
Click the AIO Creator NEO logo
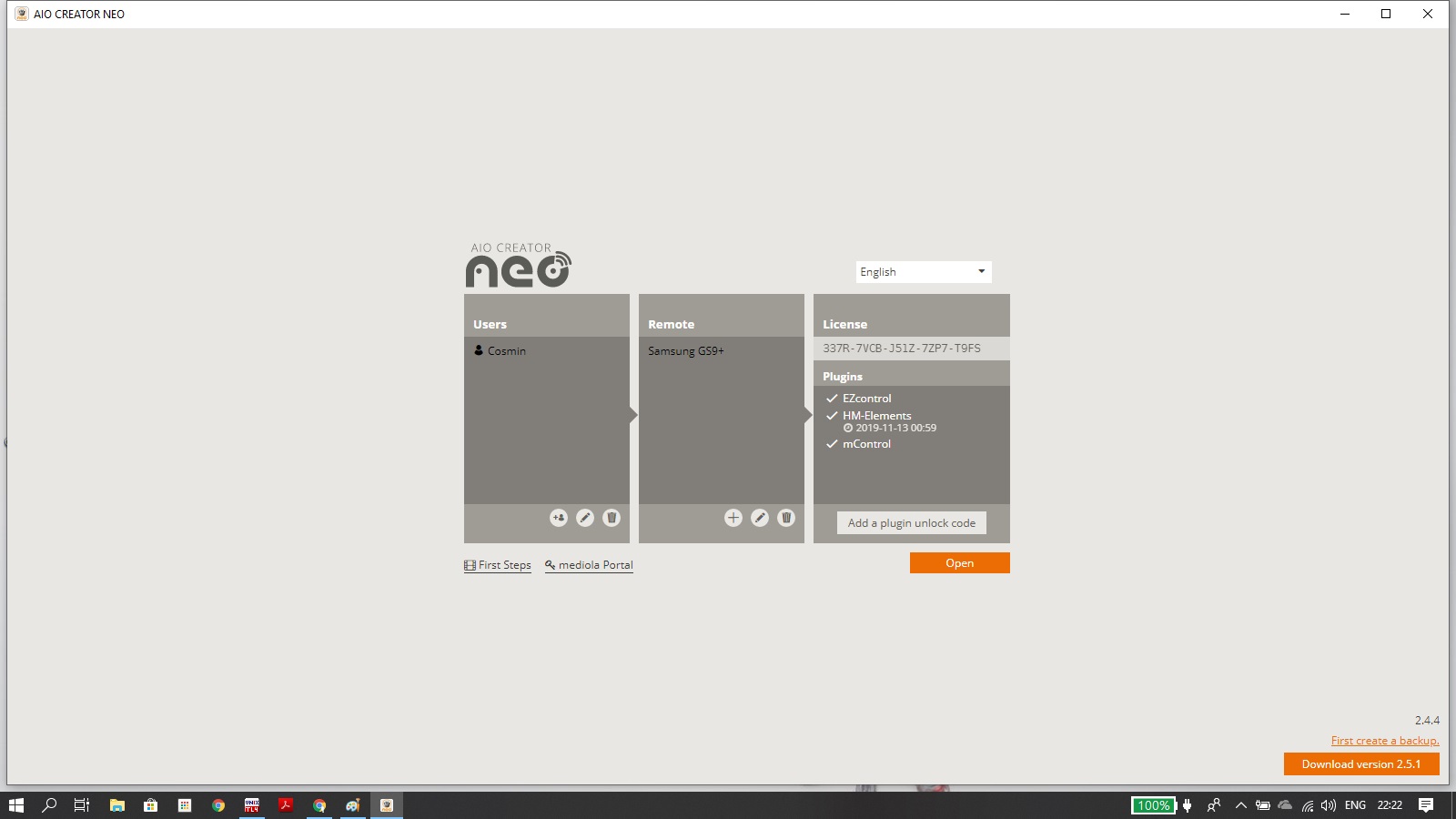(519, 265)
